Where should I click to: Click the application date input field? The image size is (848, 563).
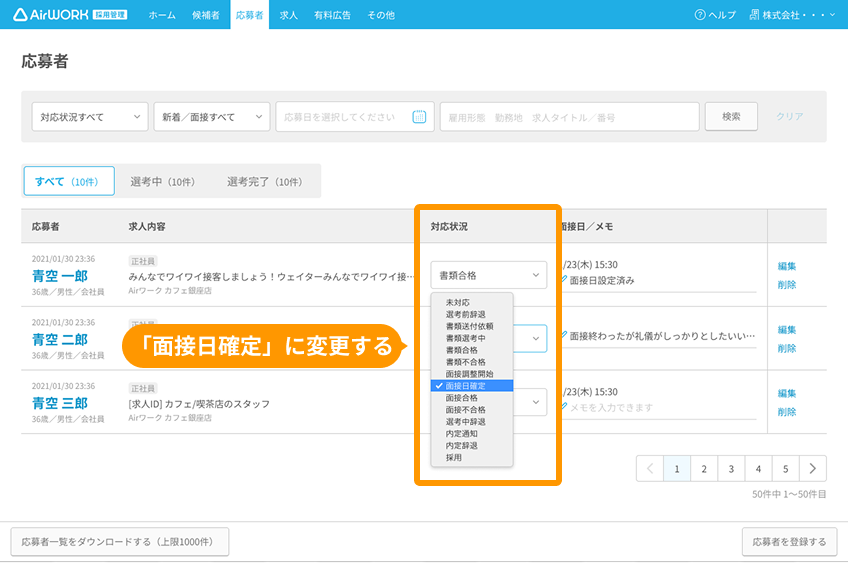click(355, 117)
